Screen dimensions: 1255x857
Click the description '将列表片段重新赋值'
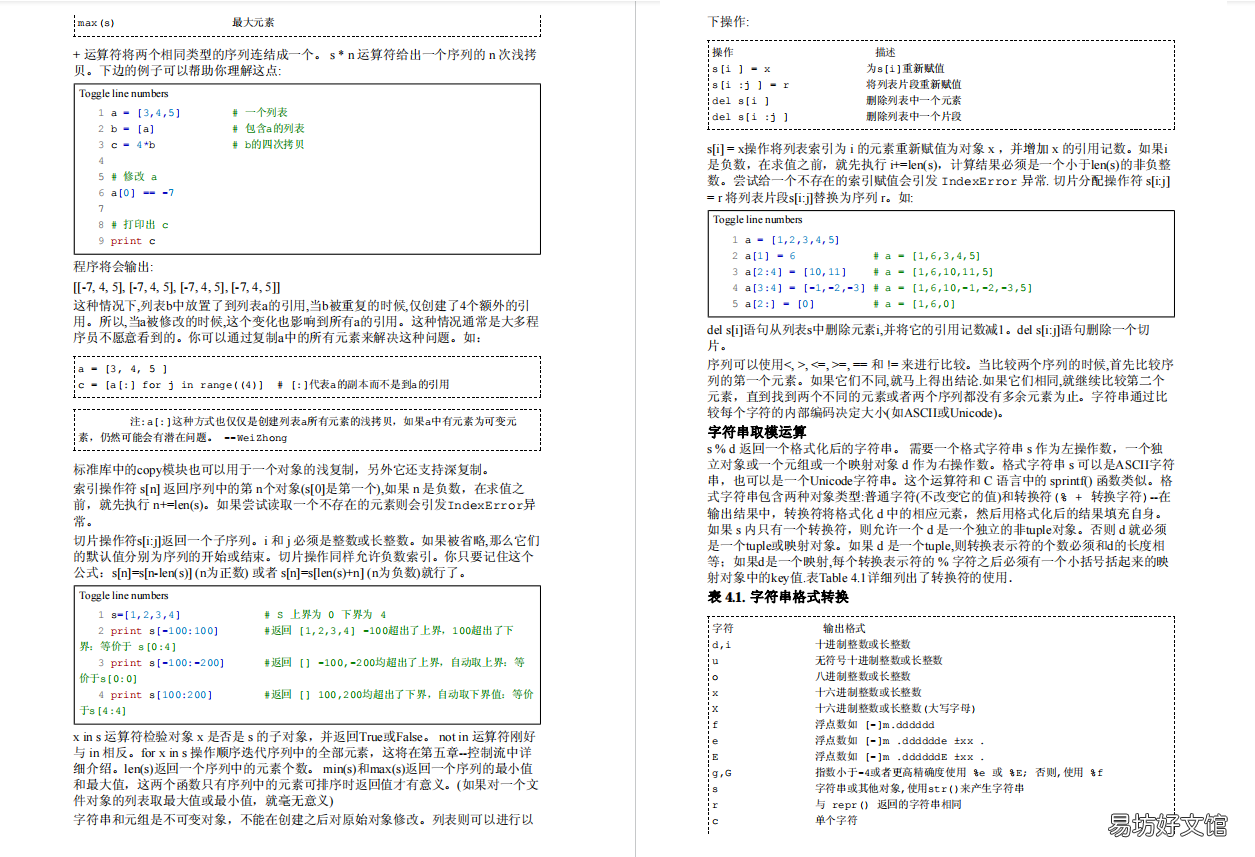point(914,85)
